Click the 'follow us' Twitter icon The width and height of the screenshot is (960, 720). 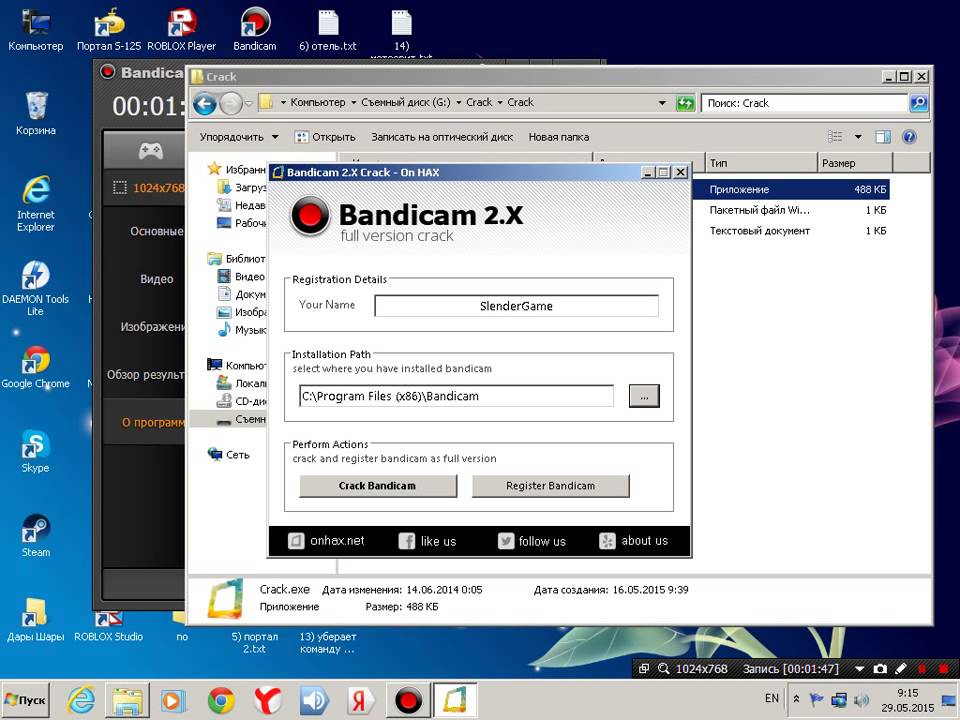point(506,541)
